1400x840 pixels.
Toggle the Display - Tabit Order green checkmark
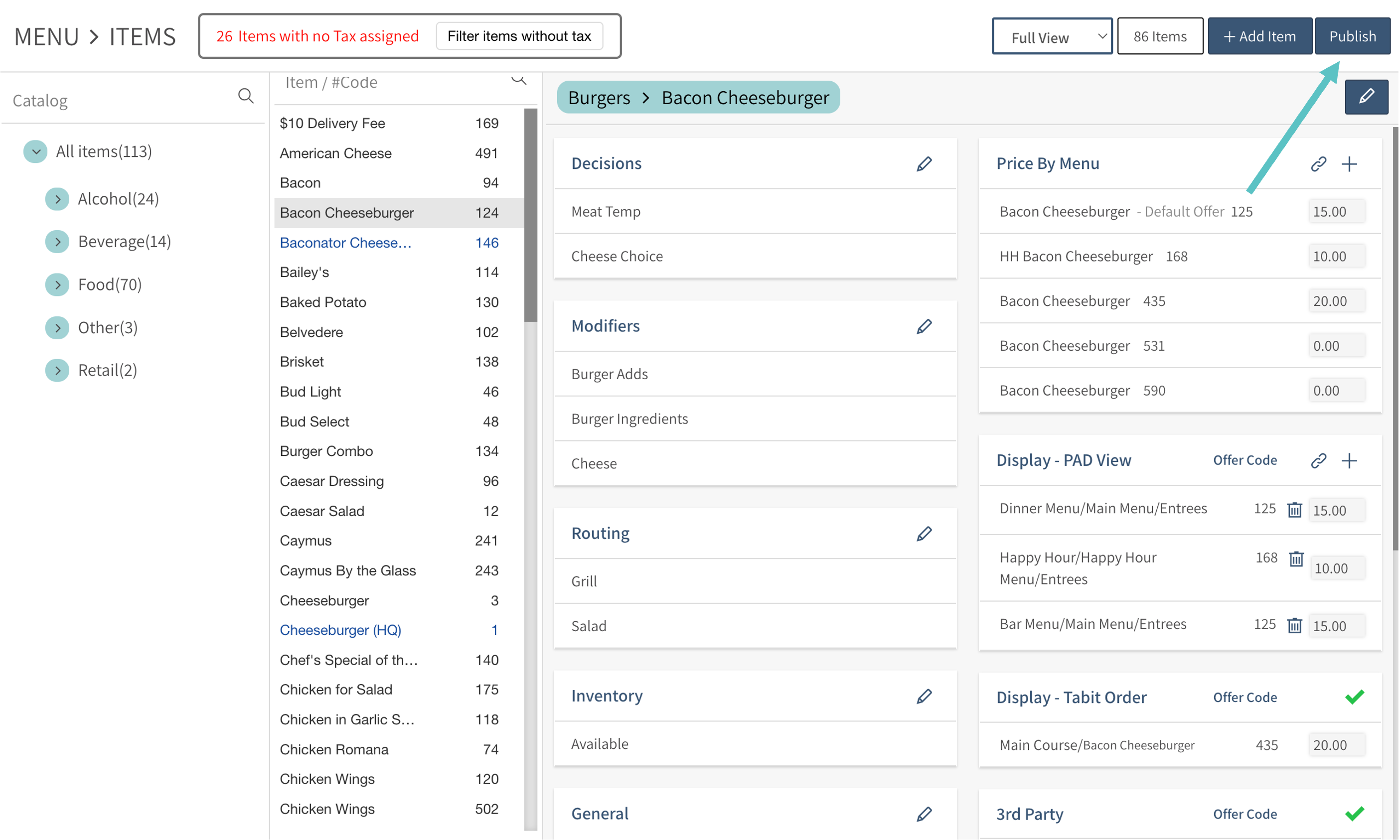pyautogui.click(x=1354, y=697)
